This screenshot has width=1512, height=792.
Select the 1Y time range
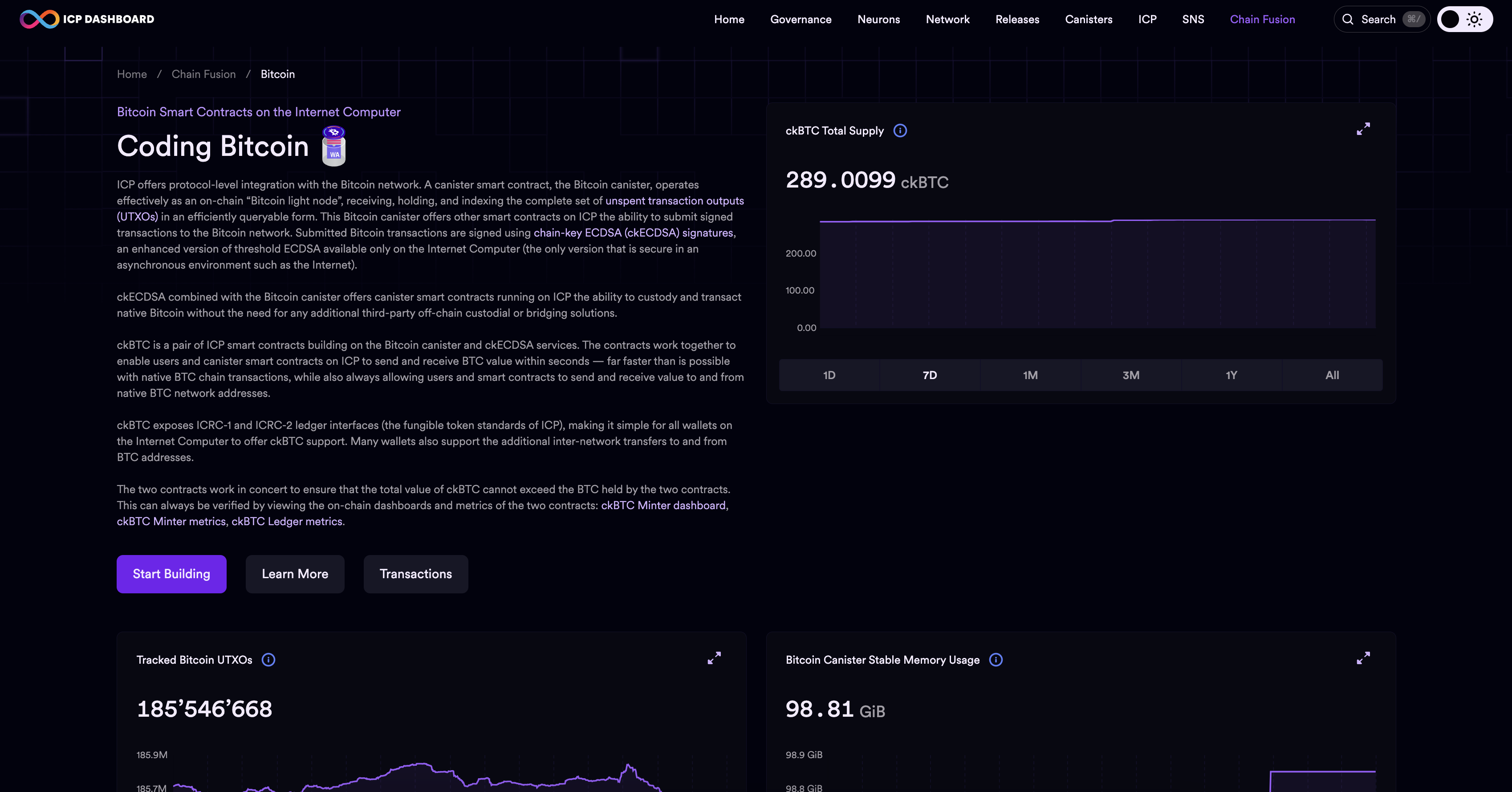(1232, 375)
